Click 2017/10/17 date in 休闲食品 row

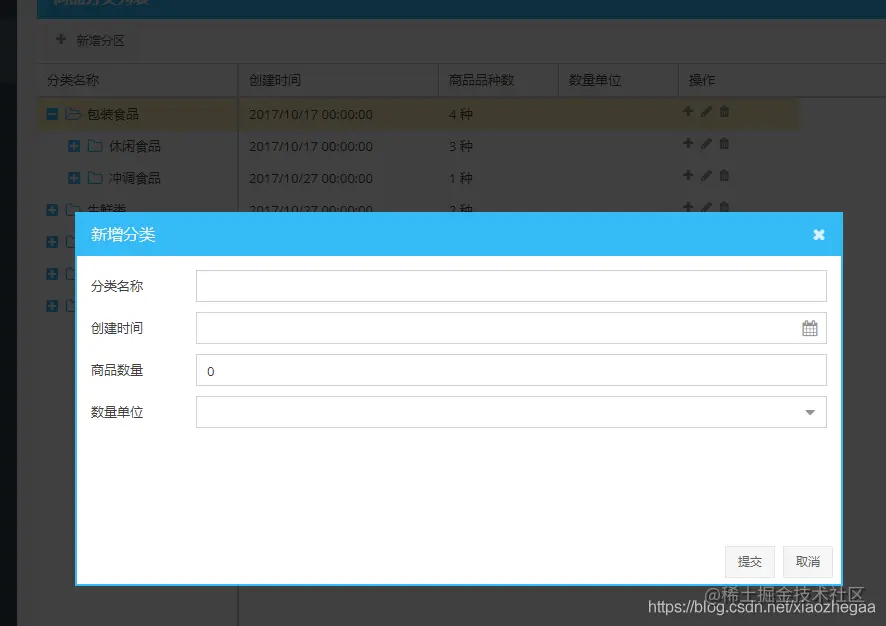[311, 146]
